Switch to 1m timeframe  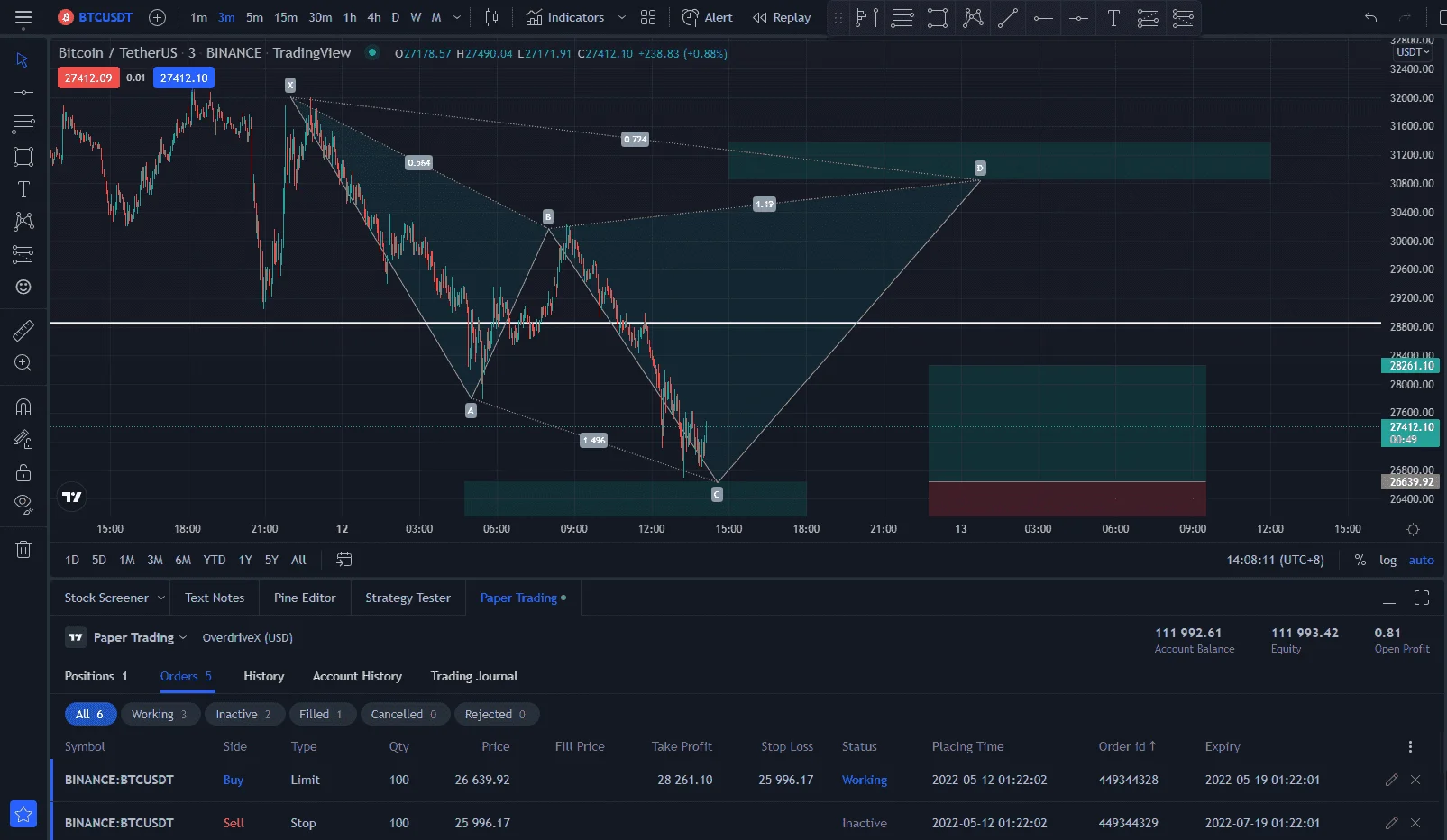coord(198,17)
